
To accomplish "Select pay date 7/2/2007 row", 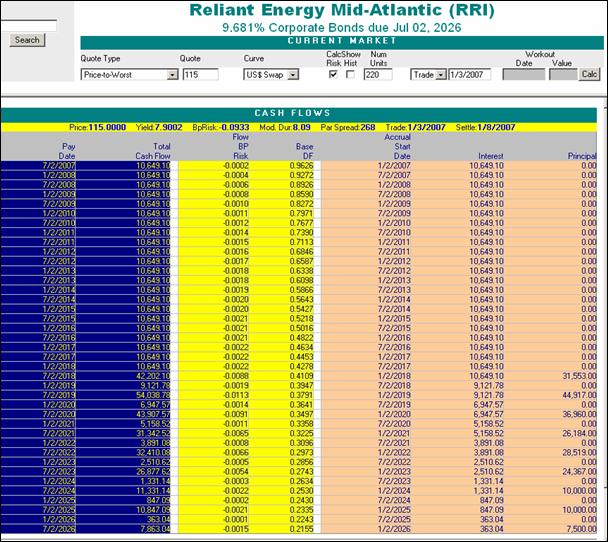I will [x=299, y=166].
